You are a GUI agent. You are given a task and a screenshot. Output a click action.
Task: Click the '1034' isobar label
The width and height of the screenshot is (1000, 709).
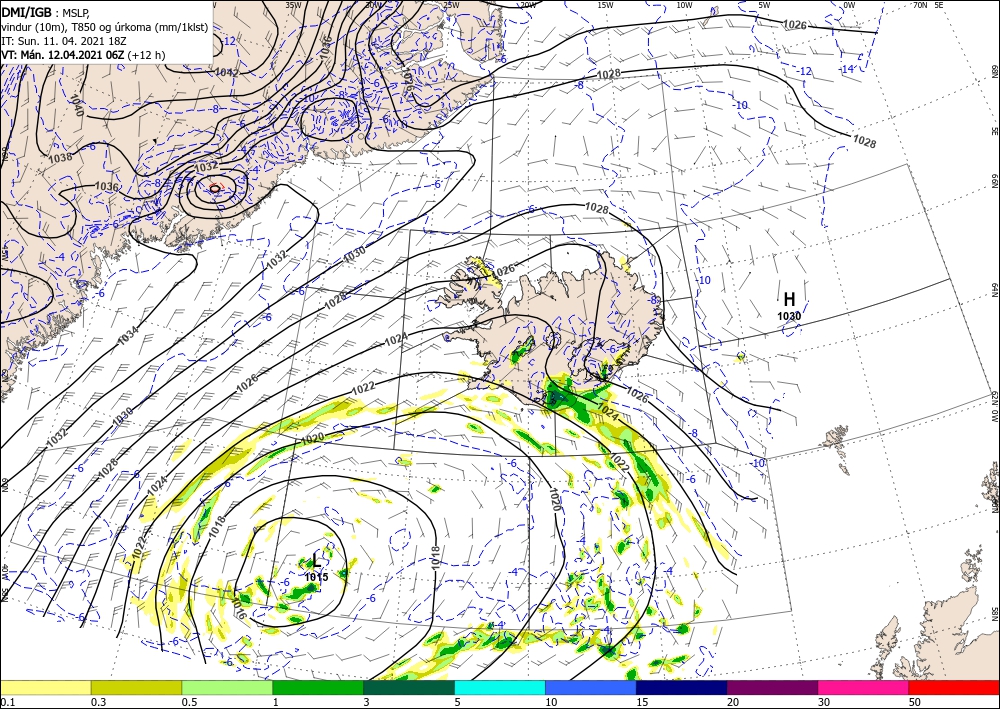coord(128,336)
